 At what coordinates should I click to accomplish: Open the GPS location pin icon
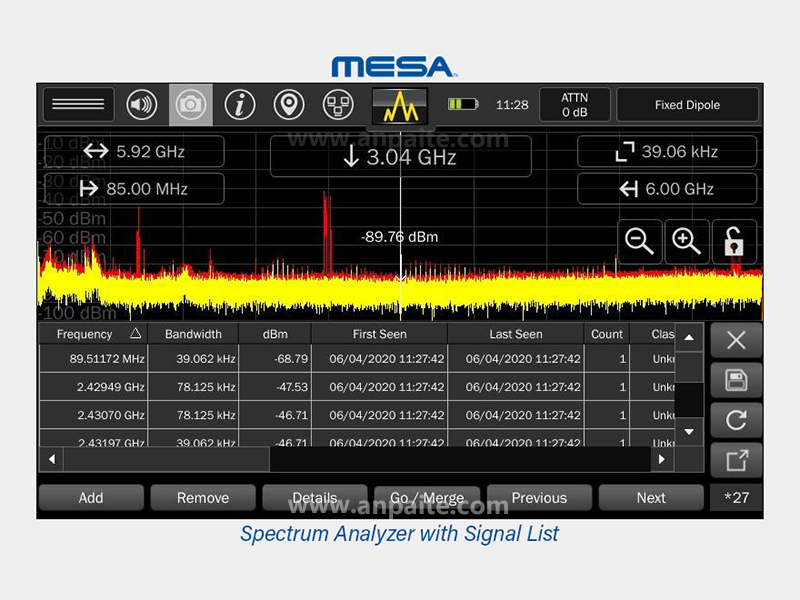coord(289,105)
